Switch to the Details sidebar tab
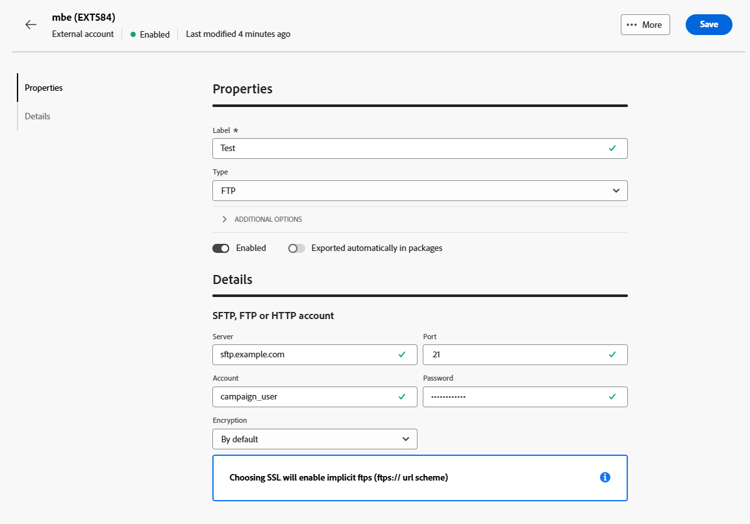This screenshot has width=750, height=524. 38,117
